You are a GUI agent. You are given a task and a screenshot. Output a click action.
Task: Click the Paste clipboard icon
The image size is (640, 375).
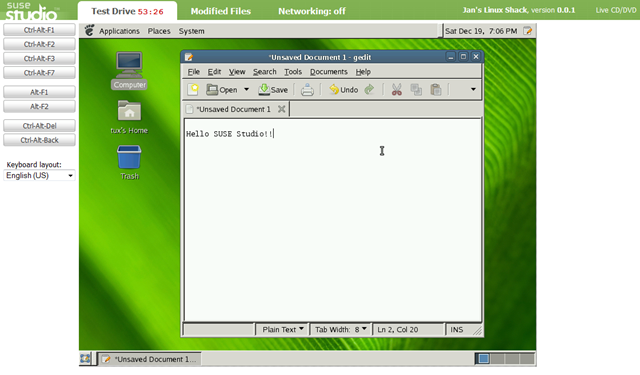436,89
